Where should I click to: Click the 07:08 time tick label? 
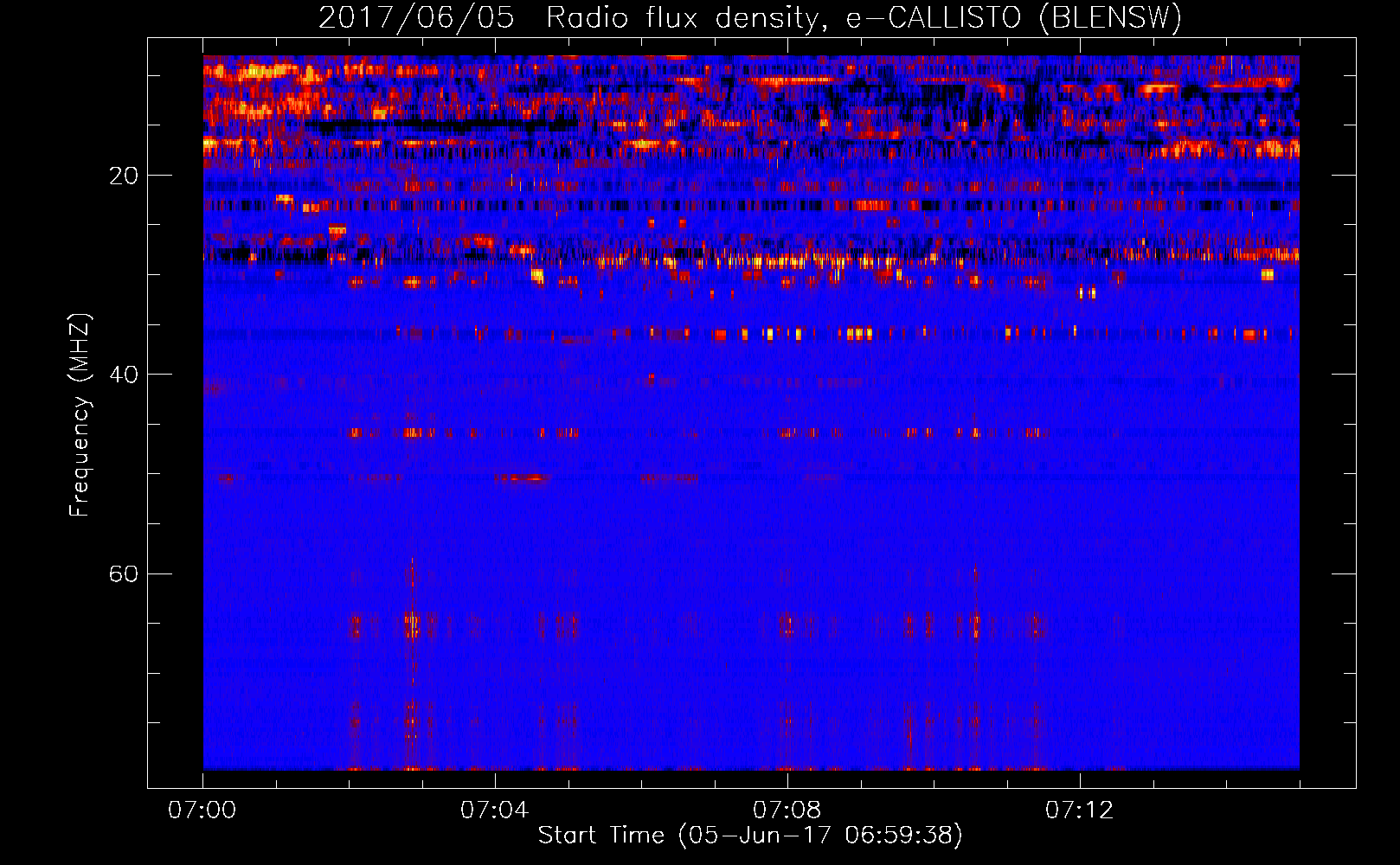pos(787,810)
